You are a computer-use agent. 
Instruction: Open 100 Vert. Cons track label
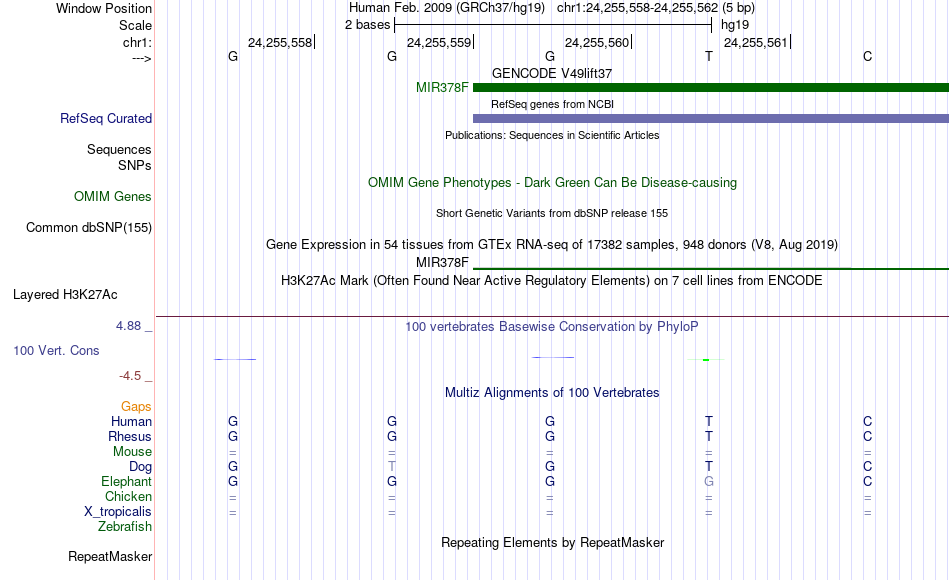point(56,350)
